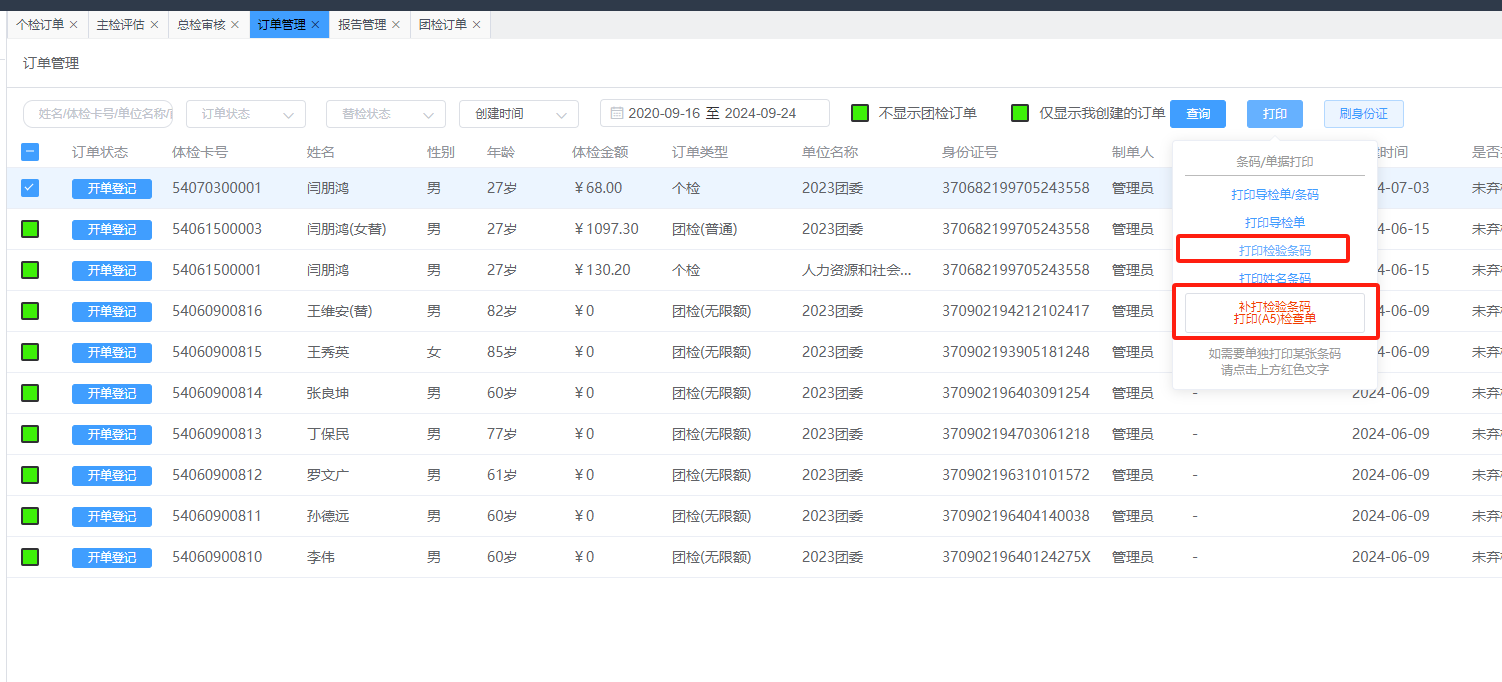
Task: Close the 主检评估 tab
Action: point(154,25)
